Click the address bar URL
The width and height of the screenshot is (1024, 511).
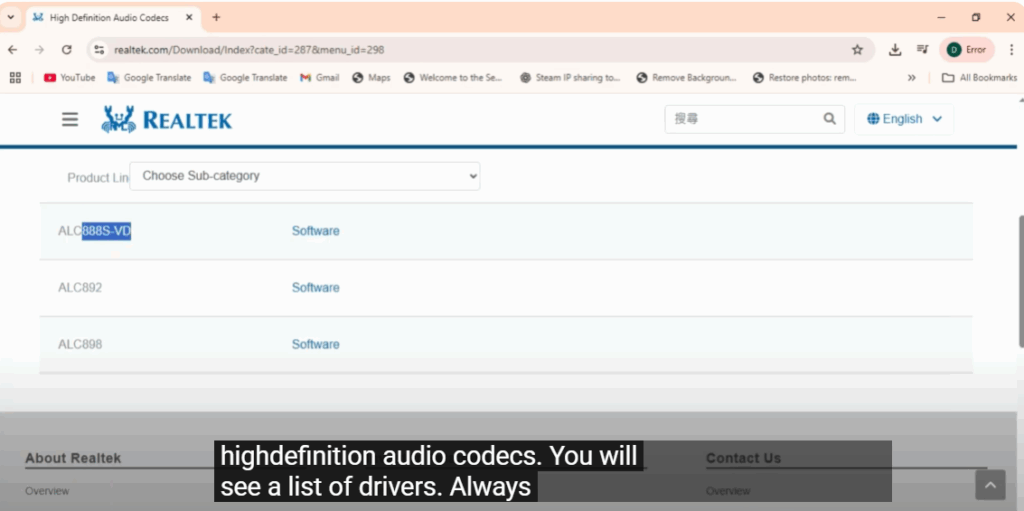click(x=249, y=50)
